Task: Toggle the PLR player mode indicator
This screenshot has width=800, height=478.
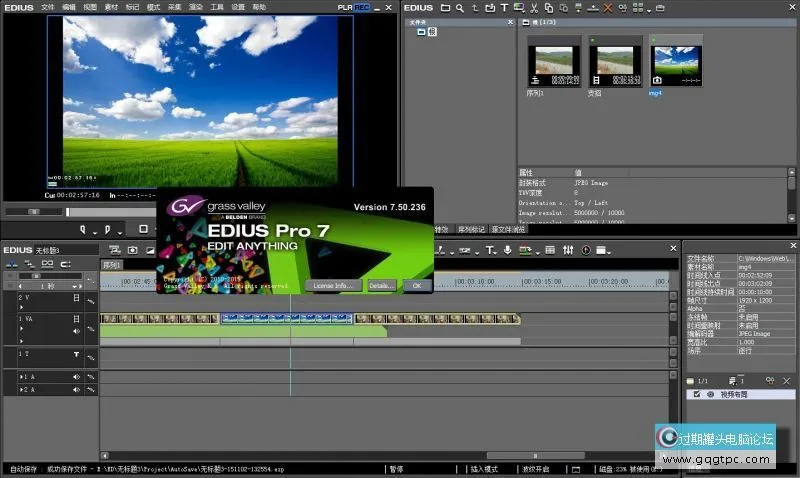Action: click(x=344, y=6)
